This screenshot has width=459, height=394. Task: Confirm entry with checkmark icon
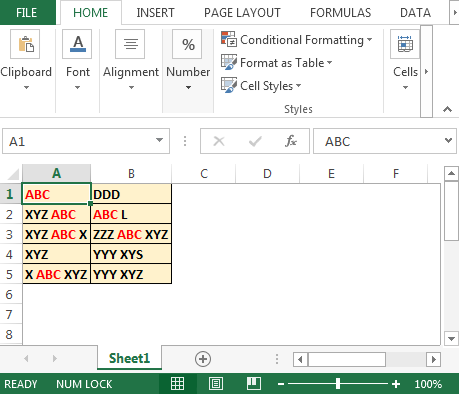pos(255,141)
